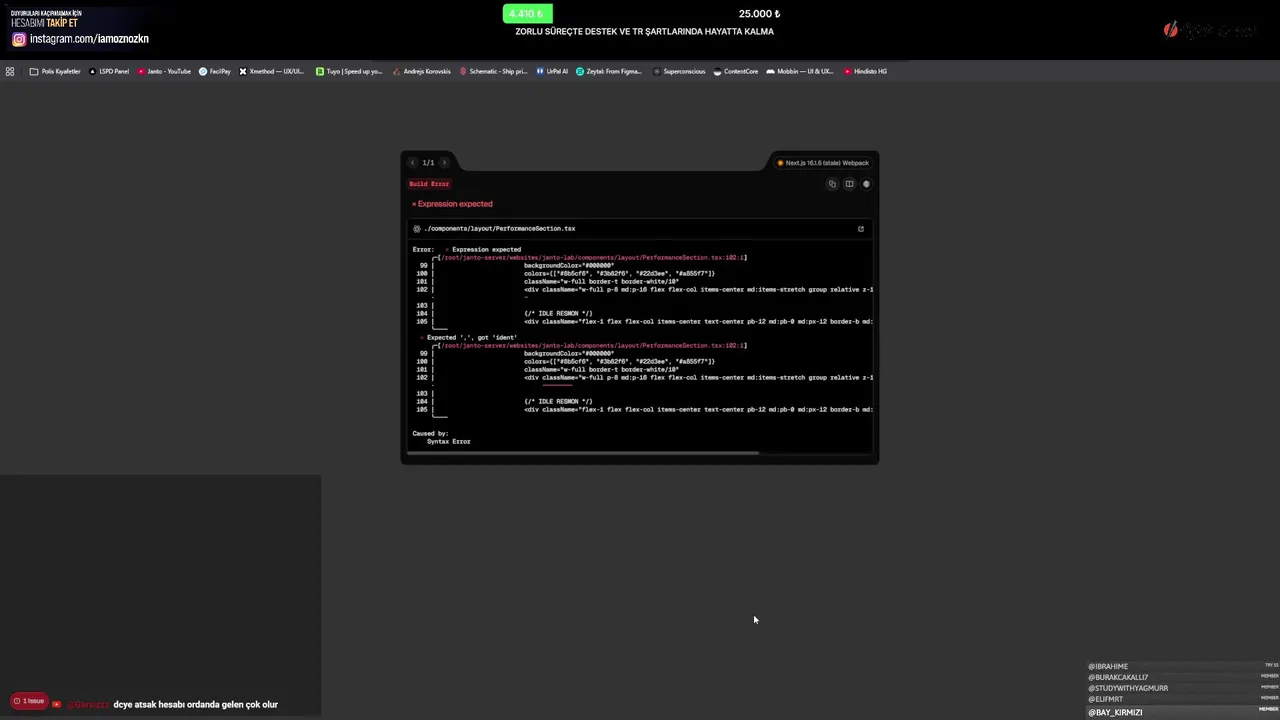Open Hindisto HG bookmark
This screenshot has height=720, width=1280.
(x=865, y=72)
